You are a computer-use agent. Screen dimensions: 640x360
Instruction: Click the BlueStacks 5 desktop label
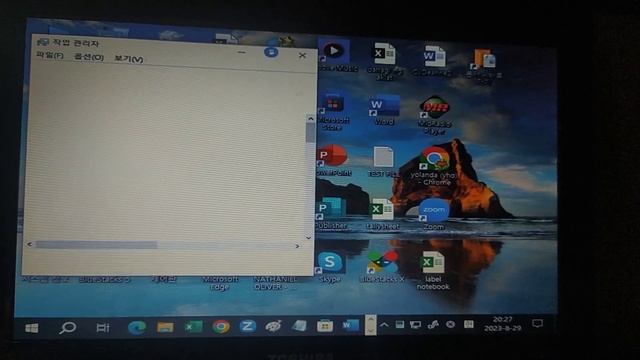pos(104,280)
